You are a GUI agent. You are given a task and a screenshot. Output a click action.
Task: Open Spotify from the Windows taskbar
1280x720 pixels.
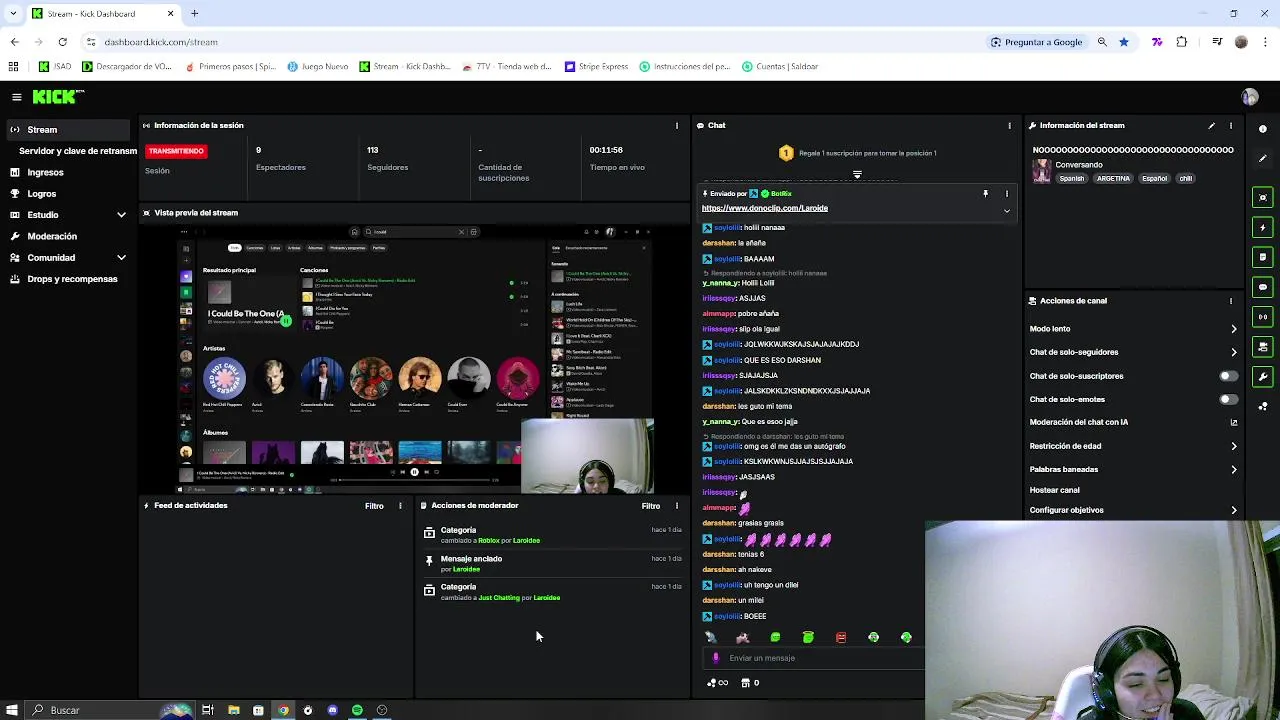[x=357, y=710]
